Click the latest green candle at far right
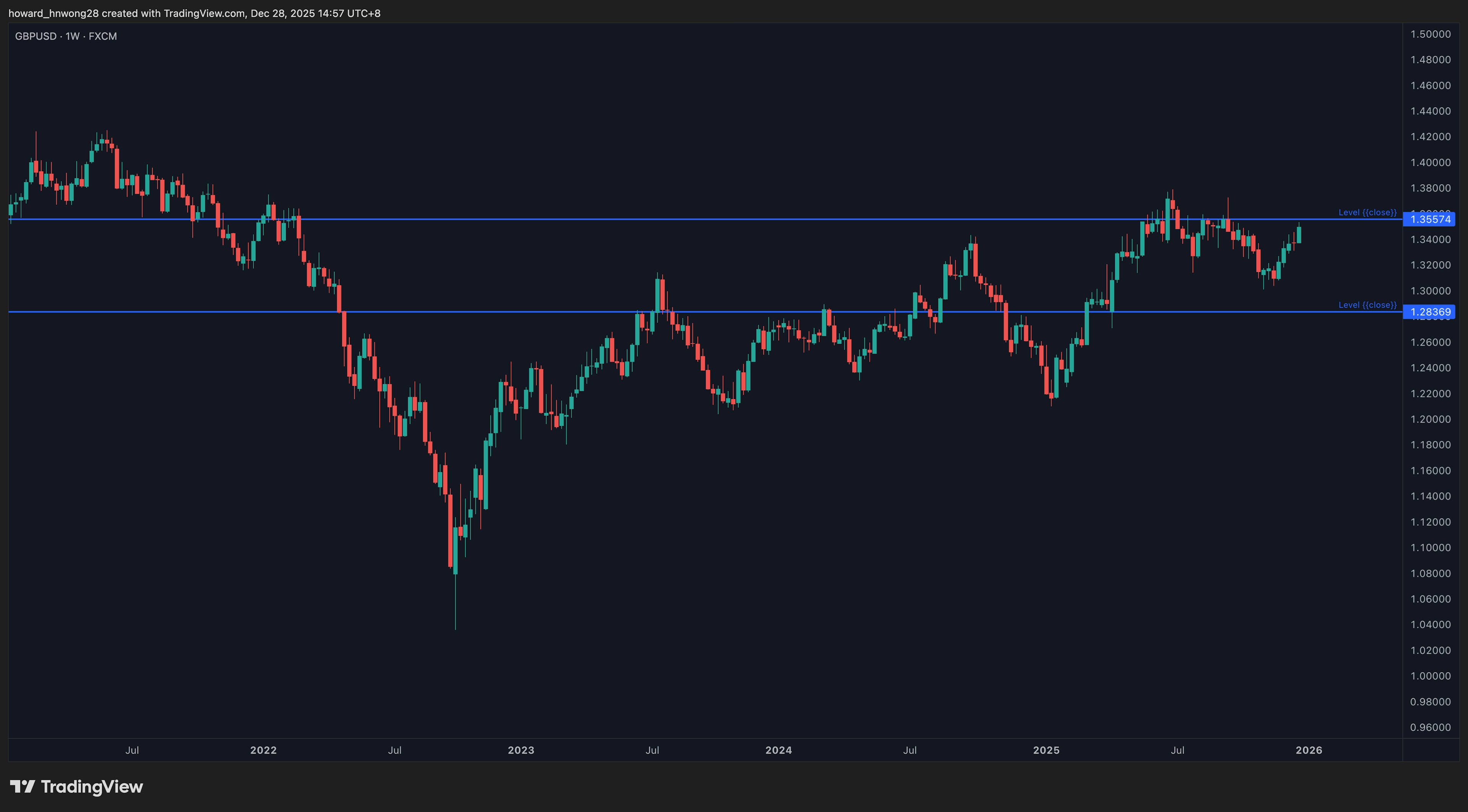 tap(1299, 235)
